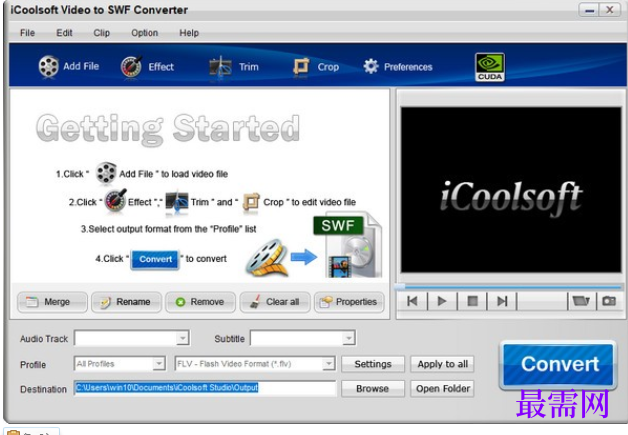
Task: Expand the Audio Track dropdown
Action: [183, 338]
